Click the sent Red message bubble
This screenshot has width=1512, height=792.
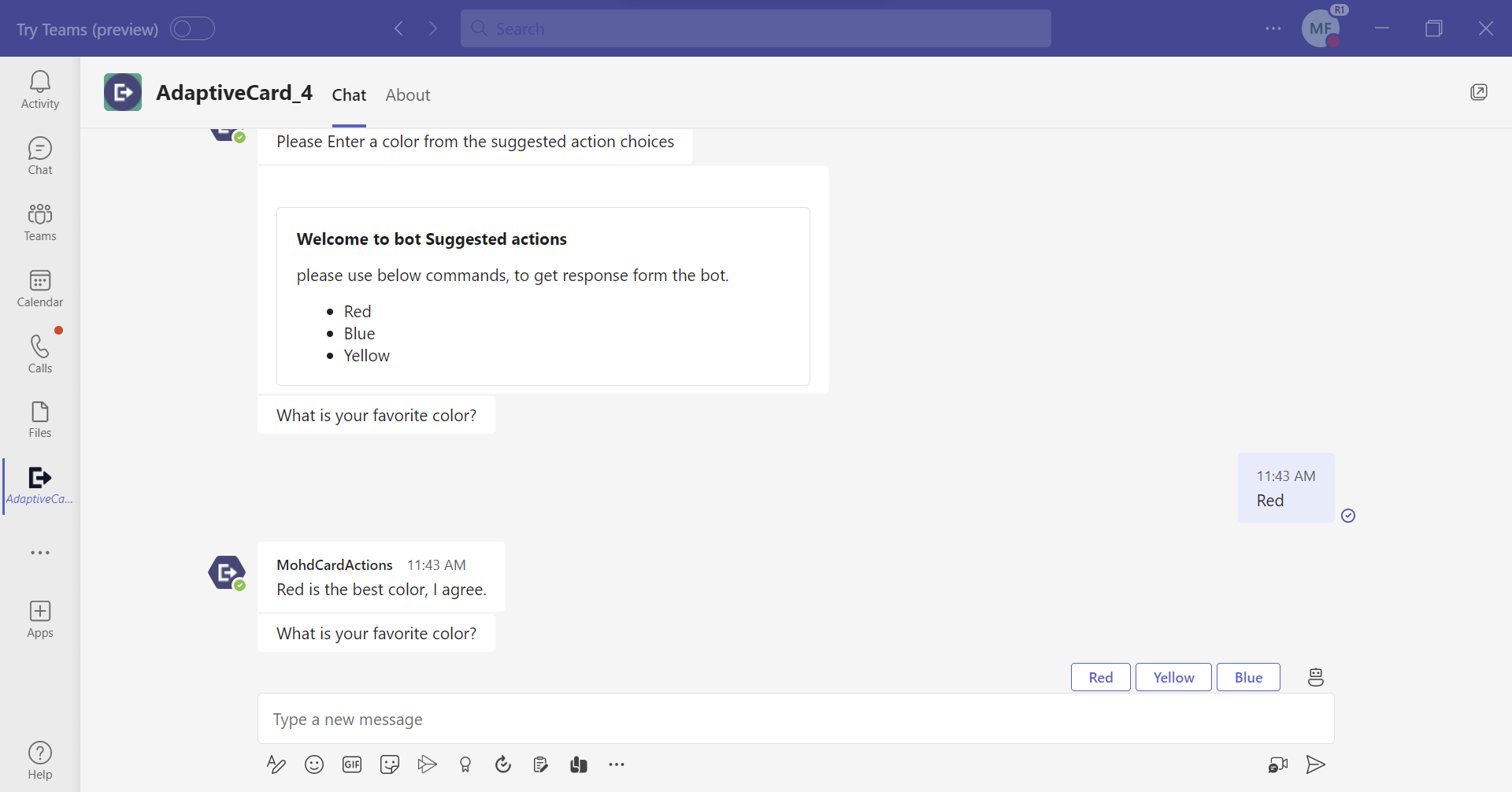1286,488
